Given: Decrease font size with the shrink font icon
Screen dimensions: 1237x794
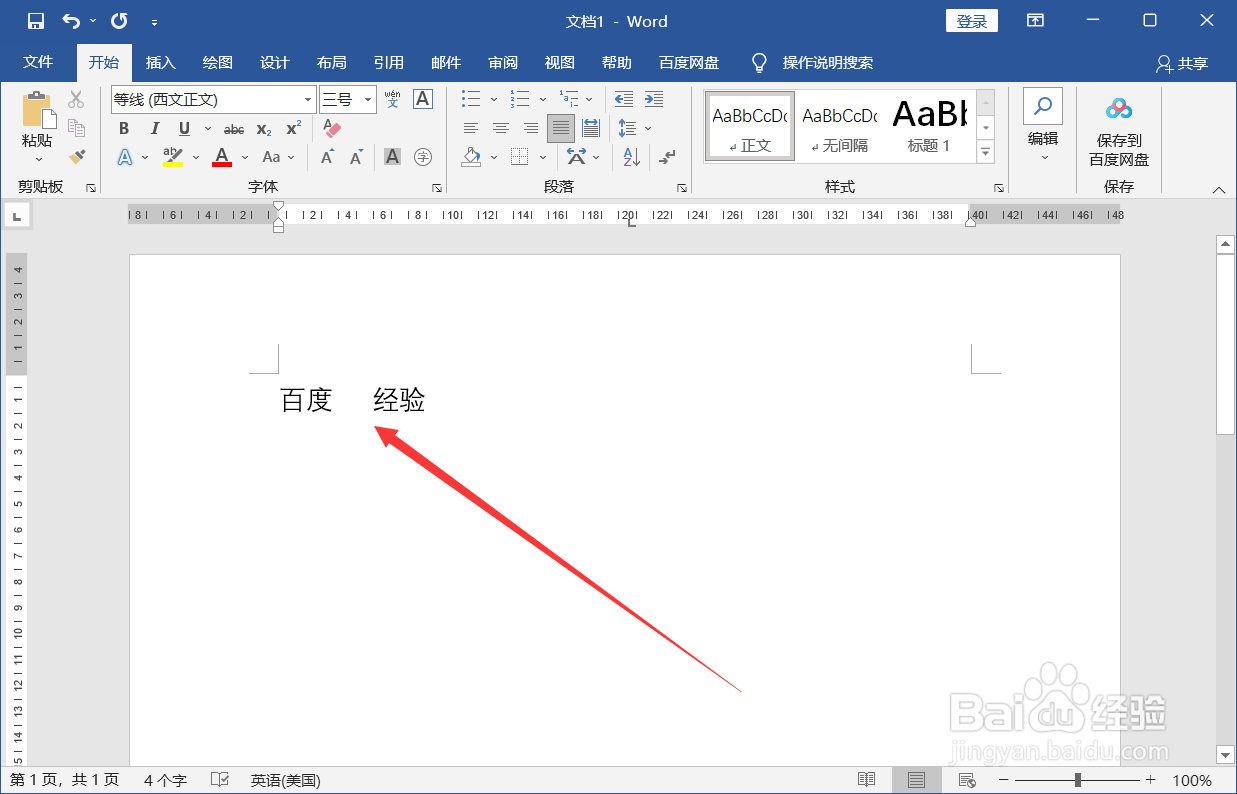Looking at the screenshot, I should tap(356, 157).
